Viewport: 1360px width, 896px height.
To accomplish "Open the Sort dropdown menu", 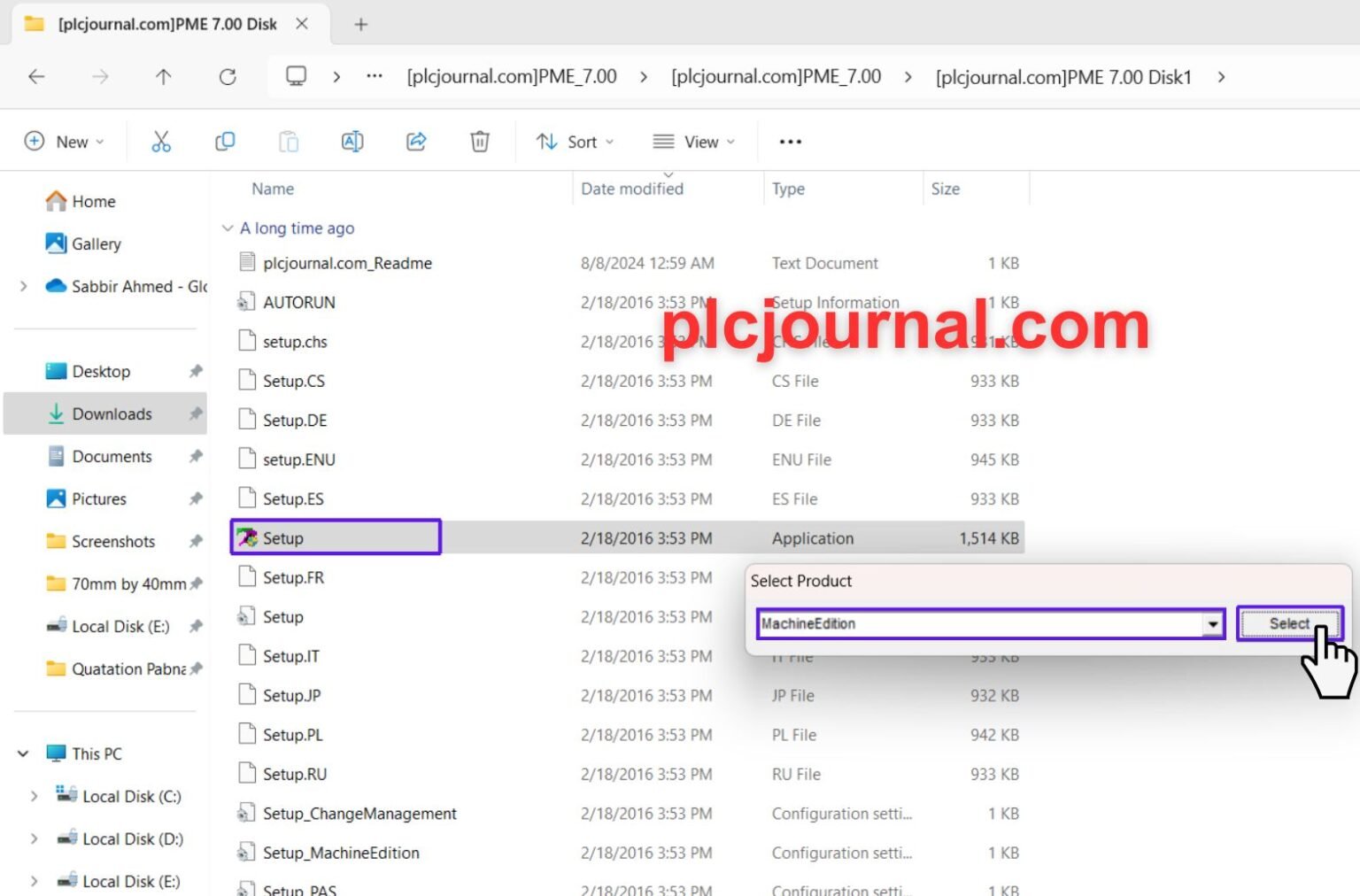I will click(576, 142).
